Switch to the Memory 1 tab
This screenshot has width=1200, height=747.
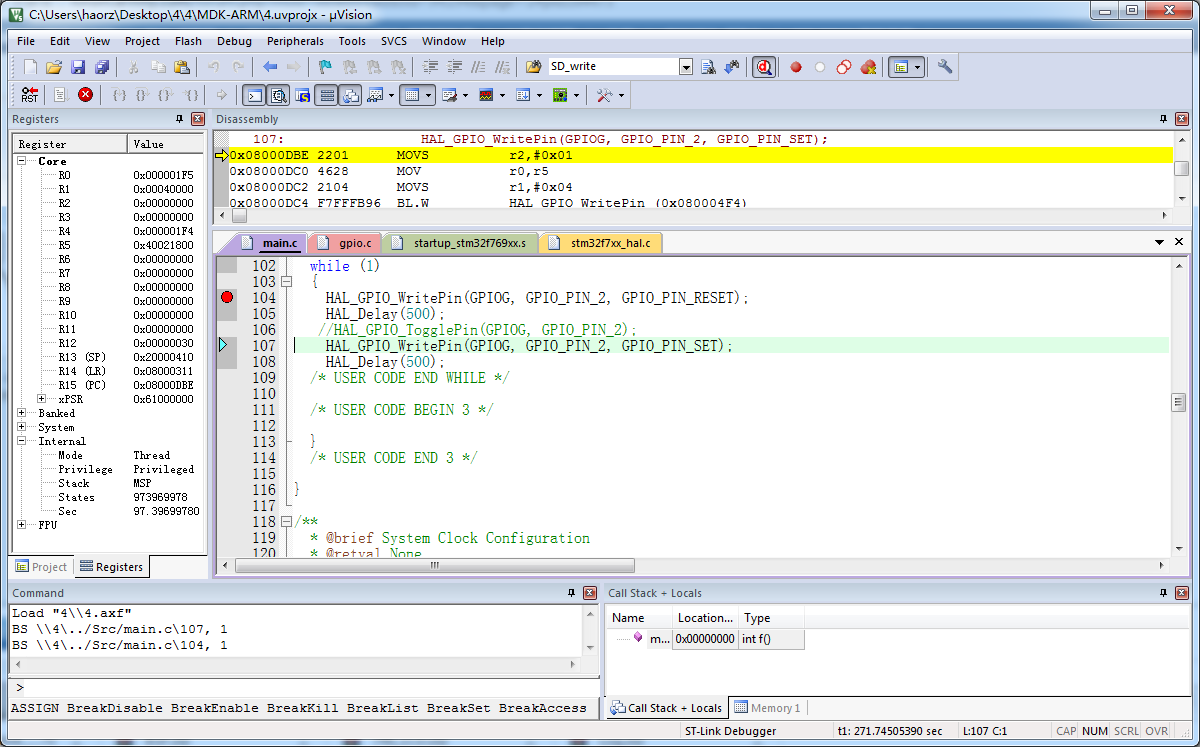[768, 708]
